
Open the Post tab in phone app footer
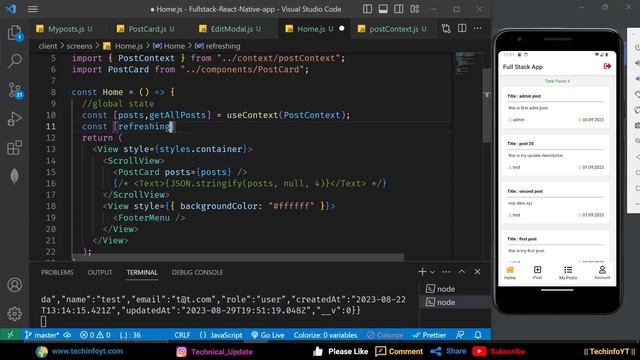(537, 273)
